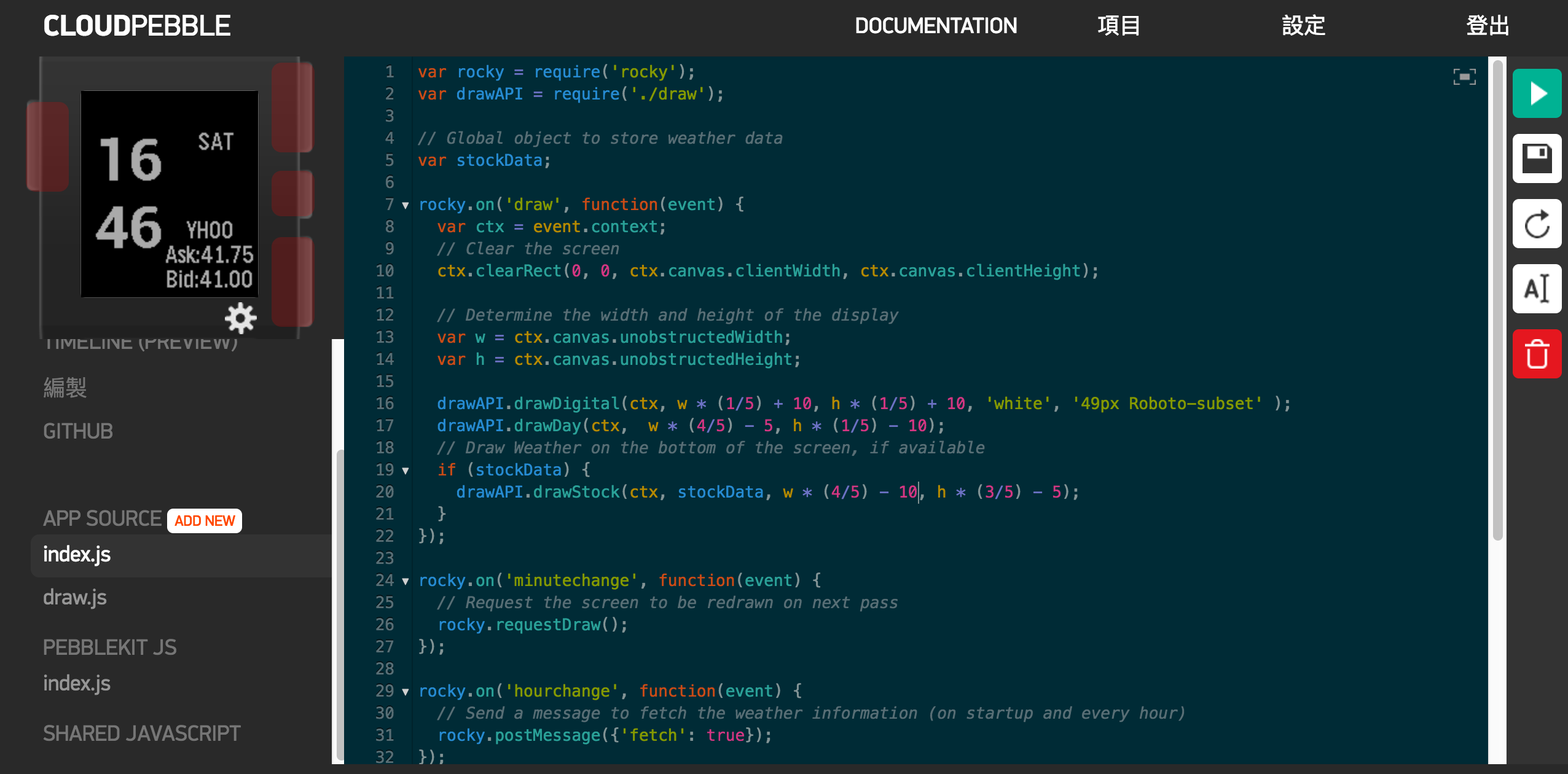Click the ADD NEW source button
The image size is (1568, 774).
point(205,521)
